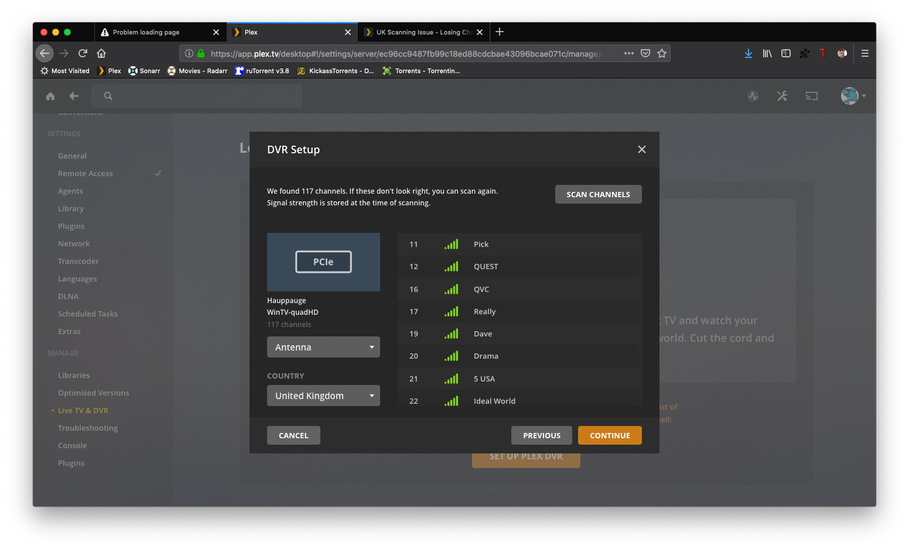The height and width of the screenshot is (550, 909).
Task: Open Plex activity status icon
Action: click(753, 96)
